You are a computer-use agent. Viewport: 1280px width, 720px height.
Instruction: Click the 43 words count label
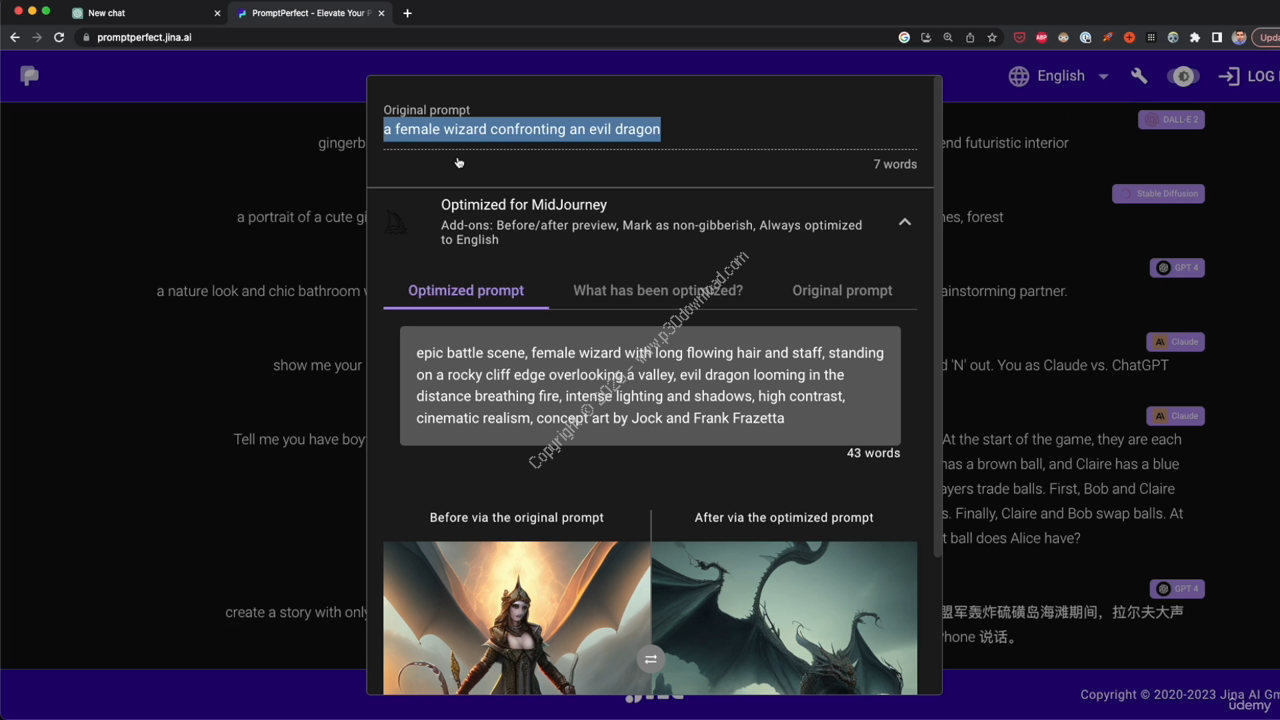(x=873, y=453)
